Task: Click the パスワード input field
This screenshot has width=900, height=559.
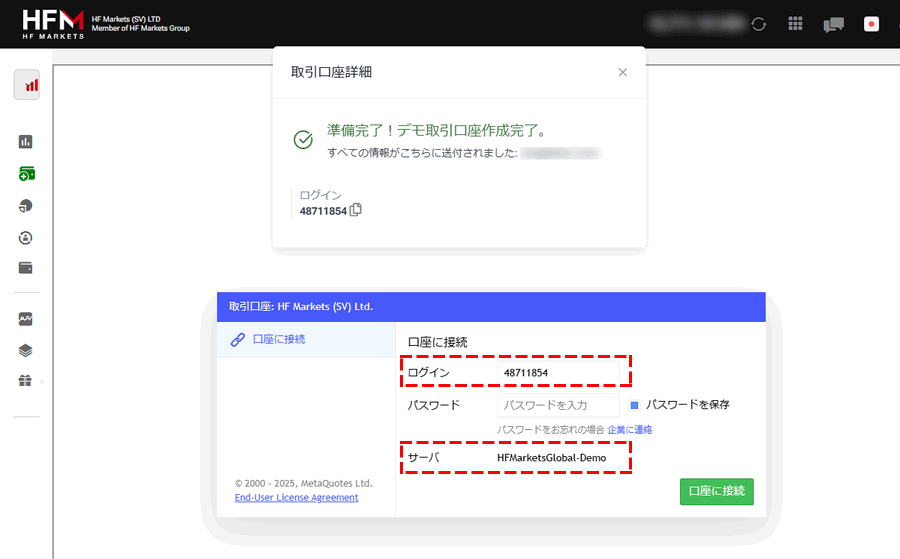Action: (558, 405)
